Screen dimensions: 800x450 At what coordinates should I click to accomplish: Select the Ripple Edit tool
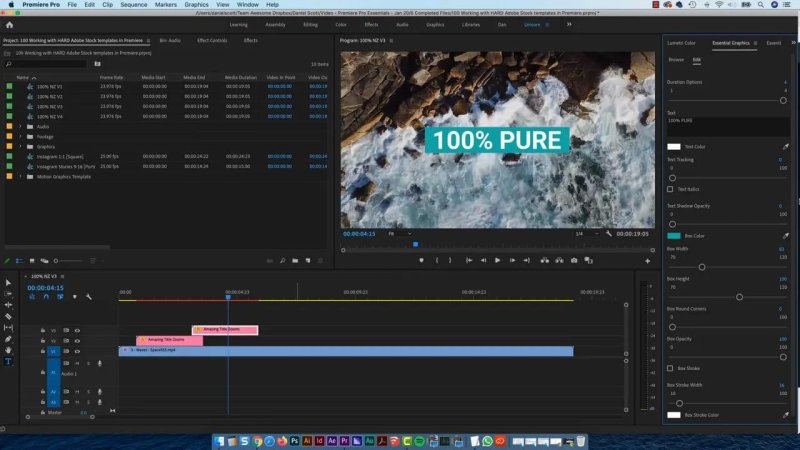[x=8, y=305]
